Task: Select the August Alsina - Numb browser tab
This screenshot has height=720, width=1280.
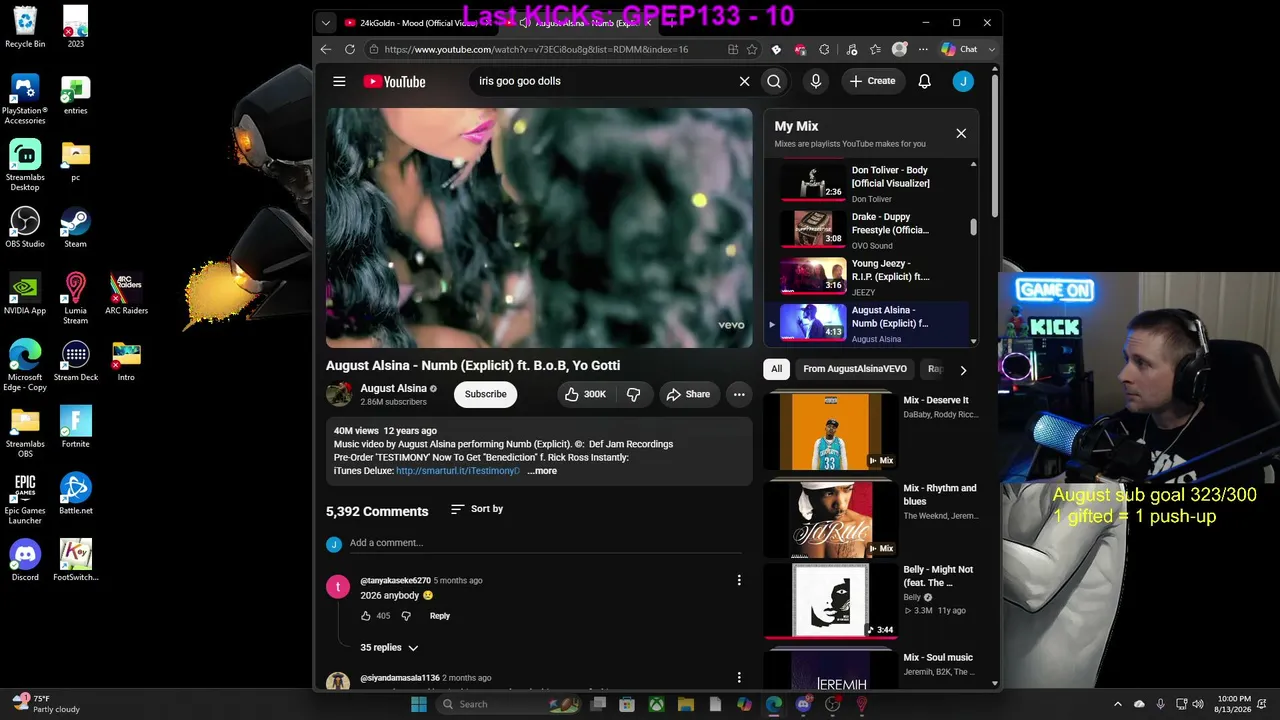Action: tap(582, 22)
